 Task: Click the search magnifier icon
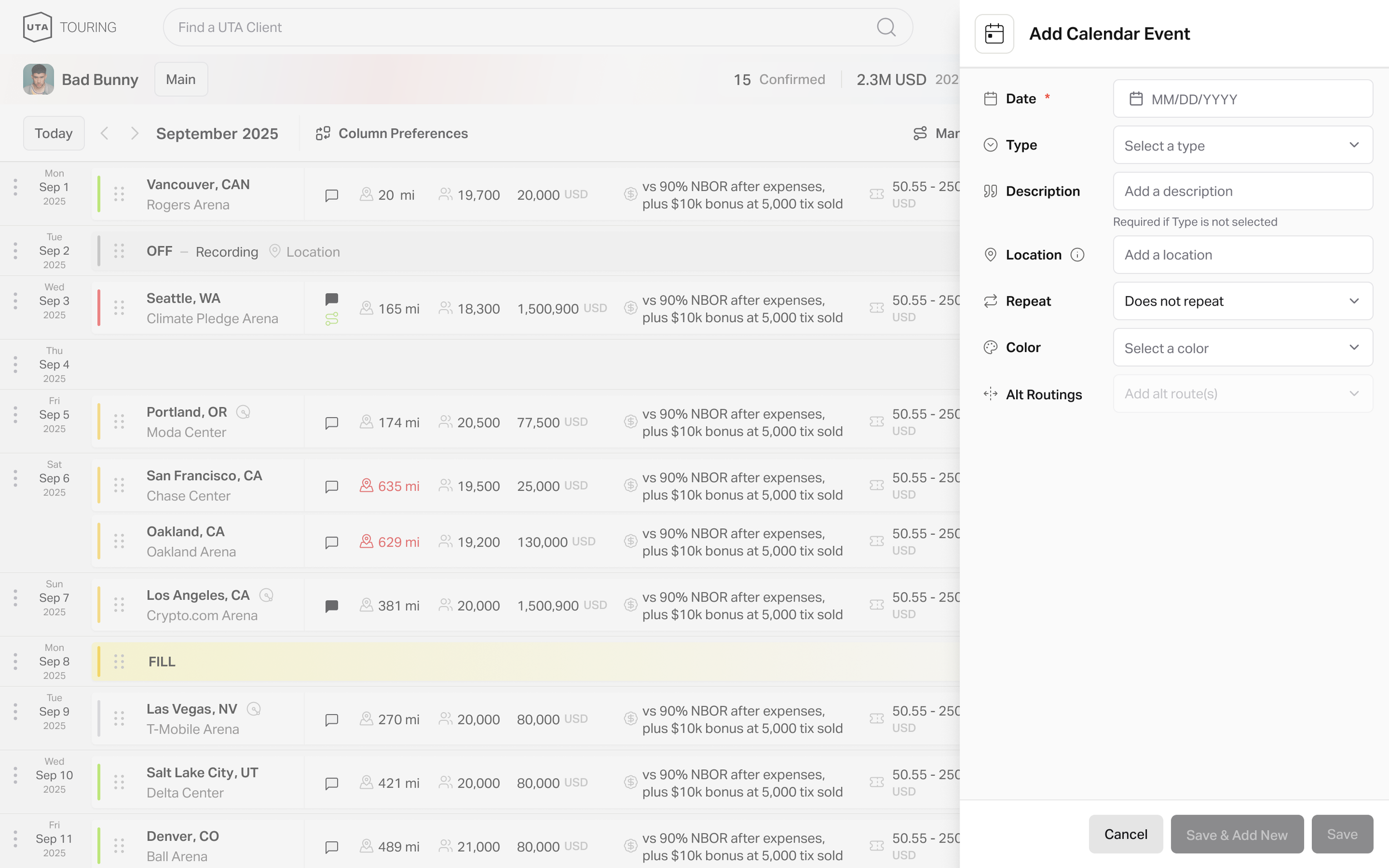coord(886,27)
